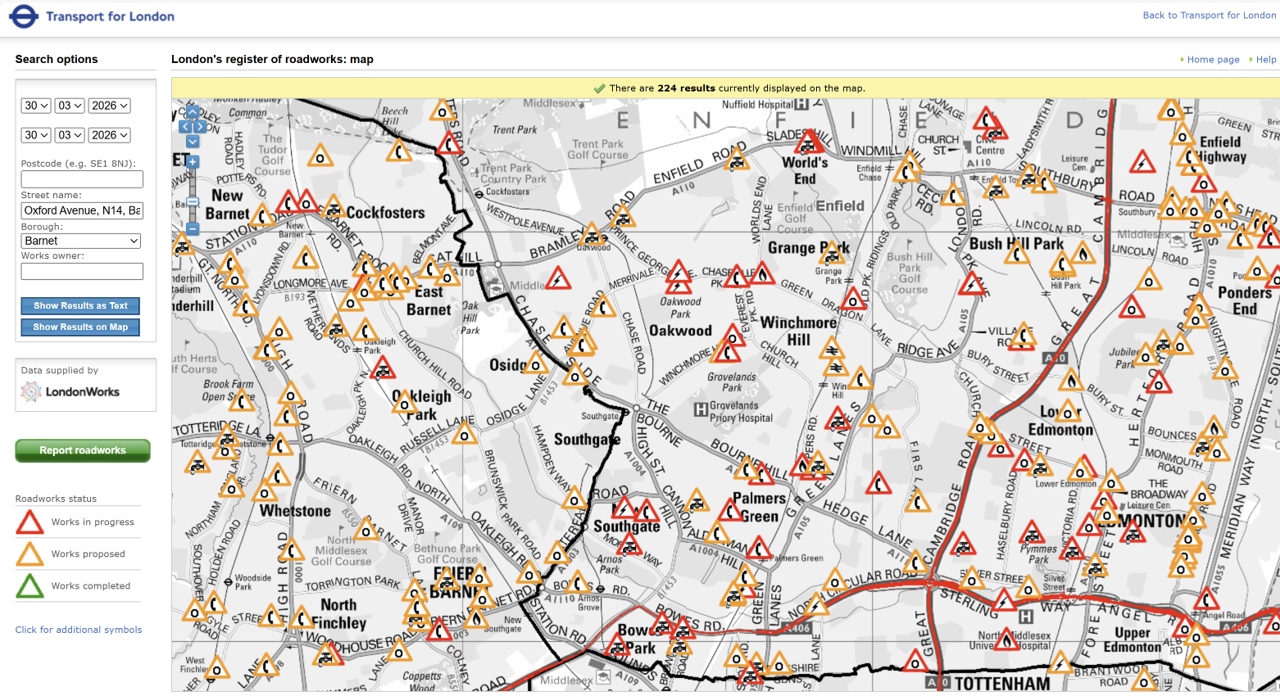Viewport: 1280px width, 696px height.
Task: Pan the map up with the arrow control
Action: (x=192, y=112)
